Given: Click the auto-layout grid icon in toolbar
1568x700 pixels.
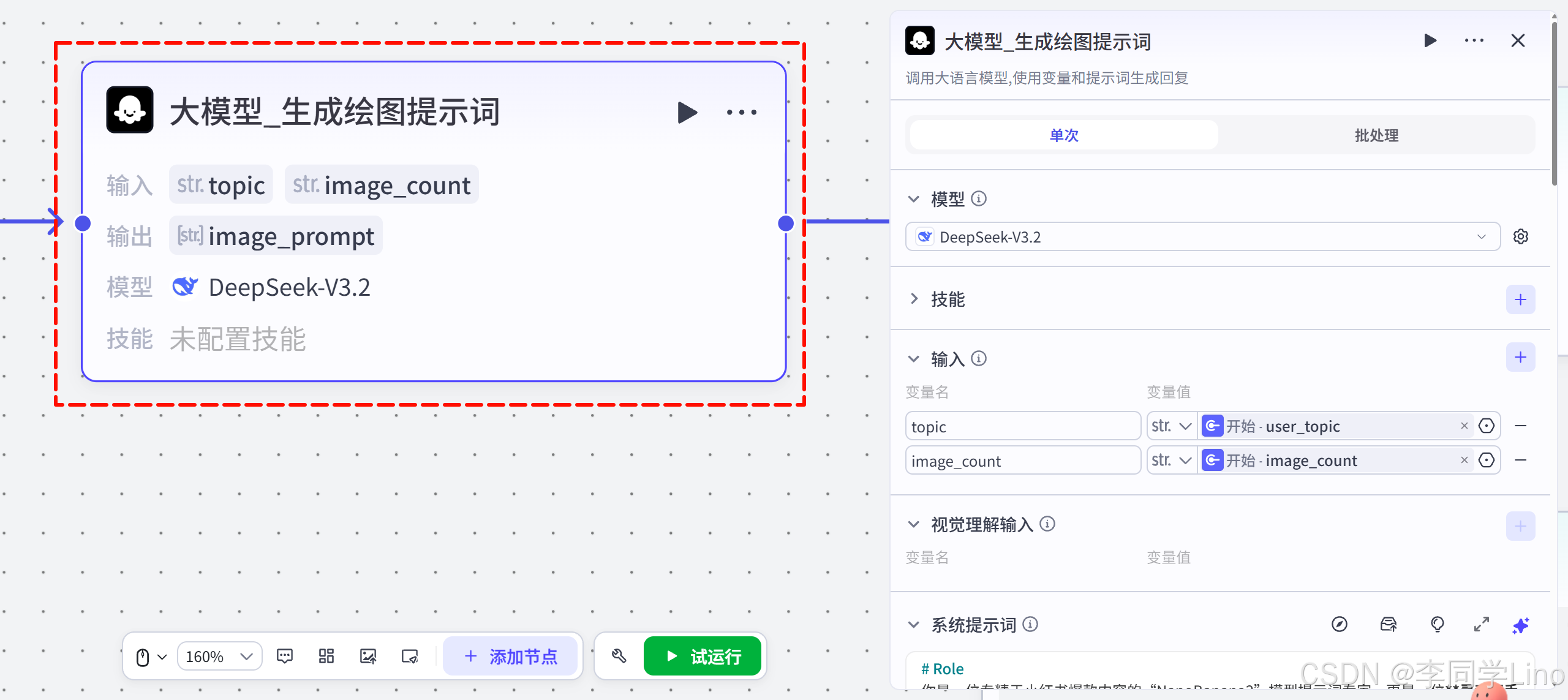Looking at the screenshot, I should (326, 657).
